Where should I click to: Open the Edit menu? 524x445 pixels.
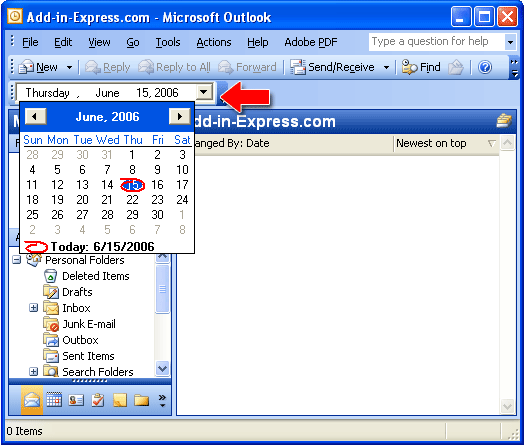point(63,42)
